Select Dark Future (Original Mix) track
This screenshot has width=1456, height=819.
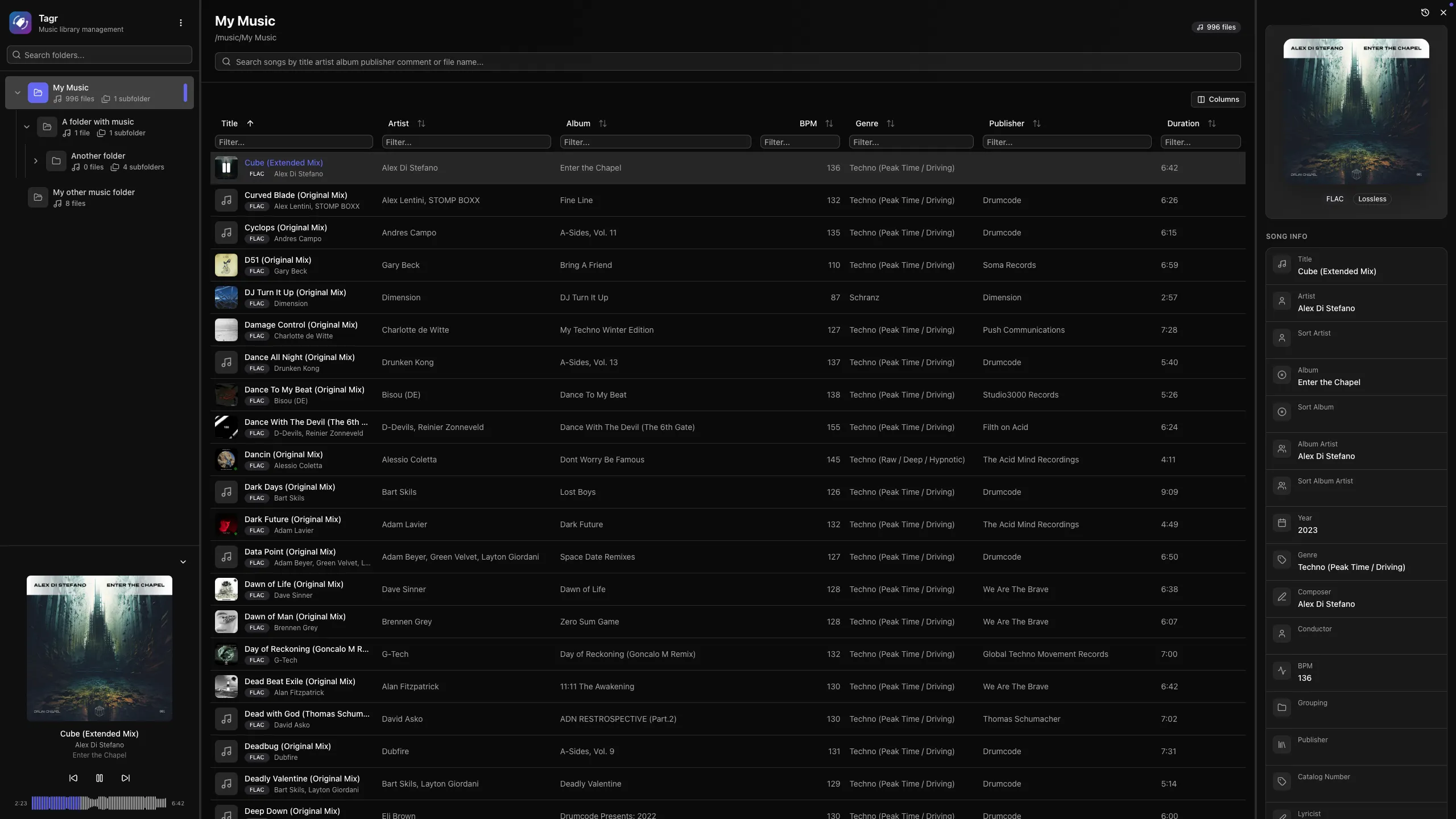(x=727, y=524)
